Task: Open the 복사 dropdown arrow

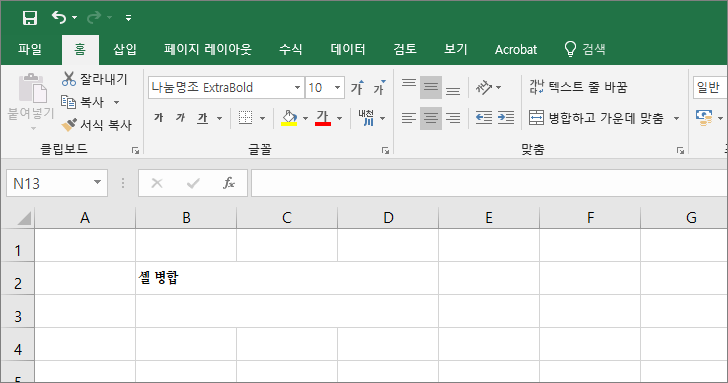Action: [x=117, y=102]
